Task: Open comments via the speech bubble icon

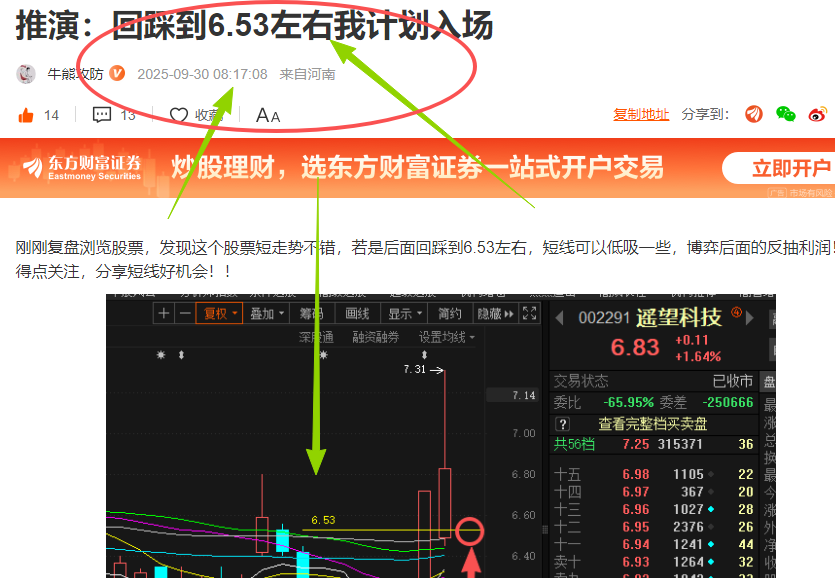Action: tap(102, 115)
